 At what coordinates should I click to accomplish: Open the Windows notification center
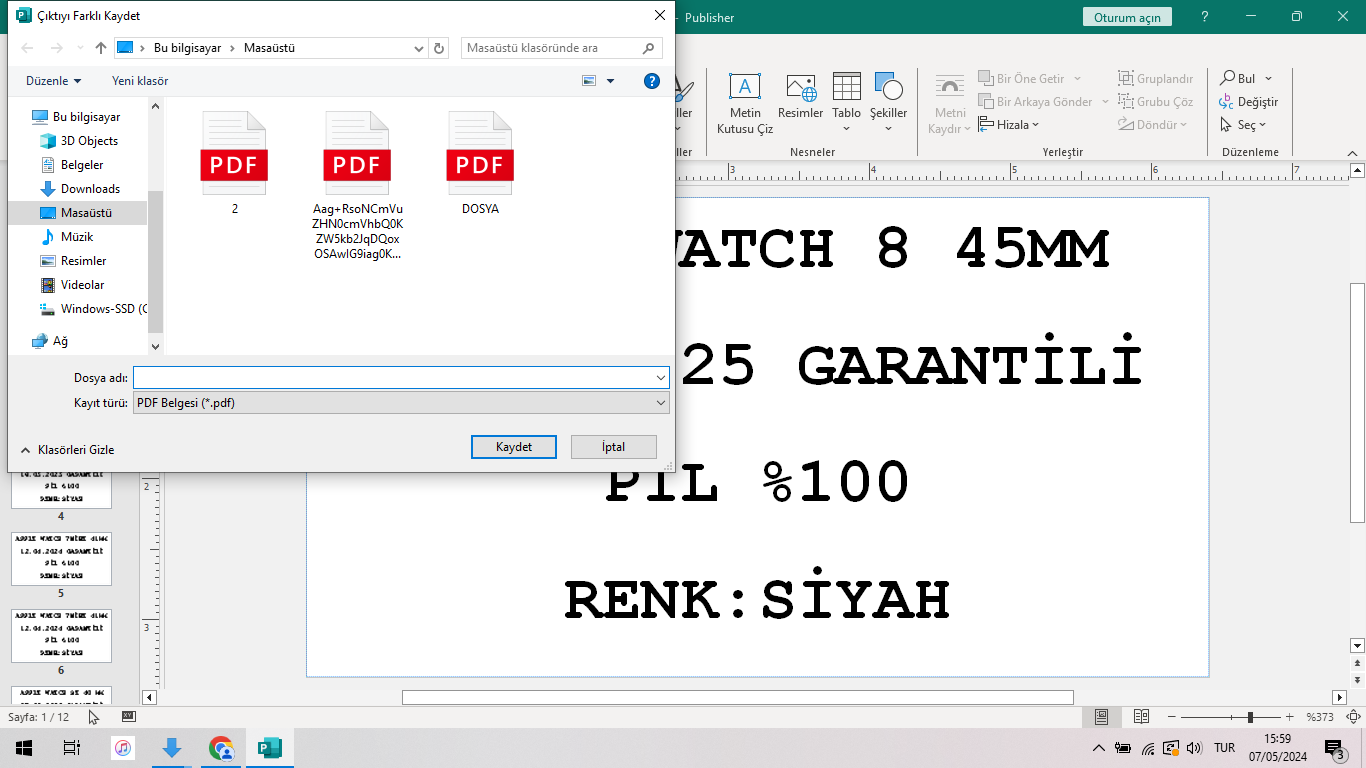(x=1334, y=748)
